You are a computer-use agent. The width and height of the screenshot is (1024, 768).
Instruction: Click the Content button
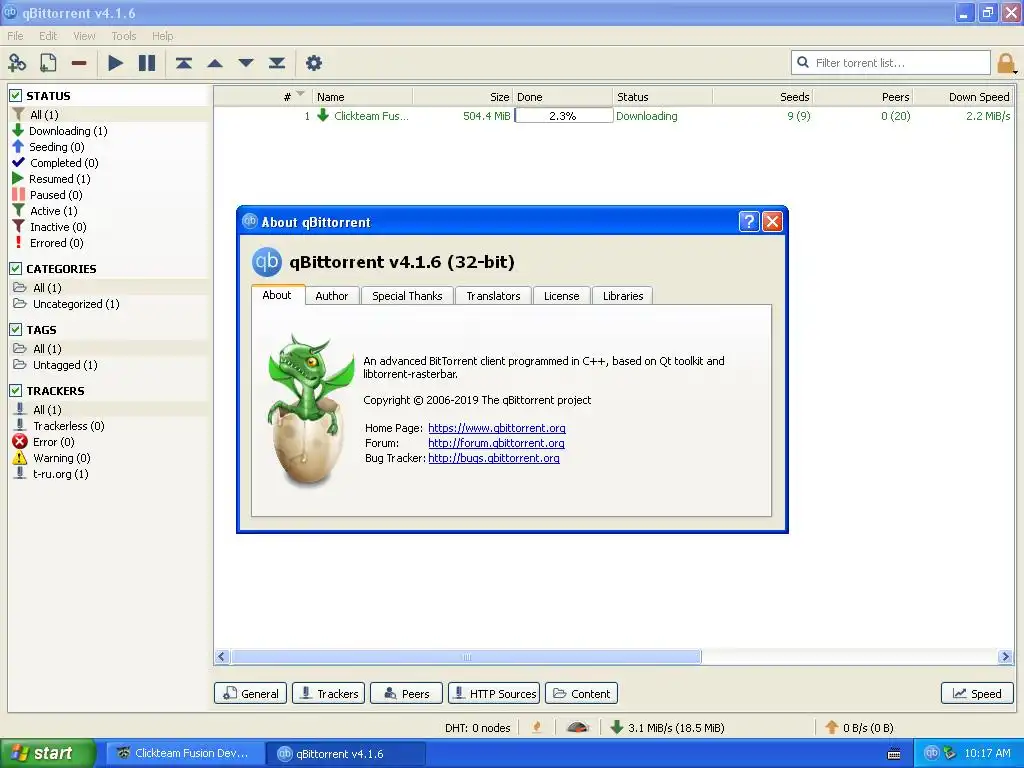[x=581, y=694]
